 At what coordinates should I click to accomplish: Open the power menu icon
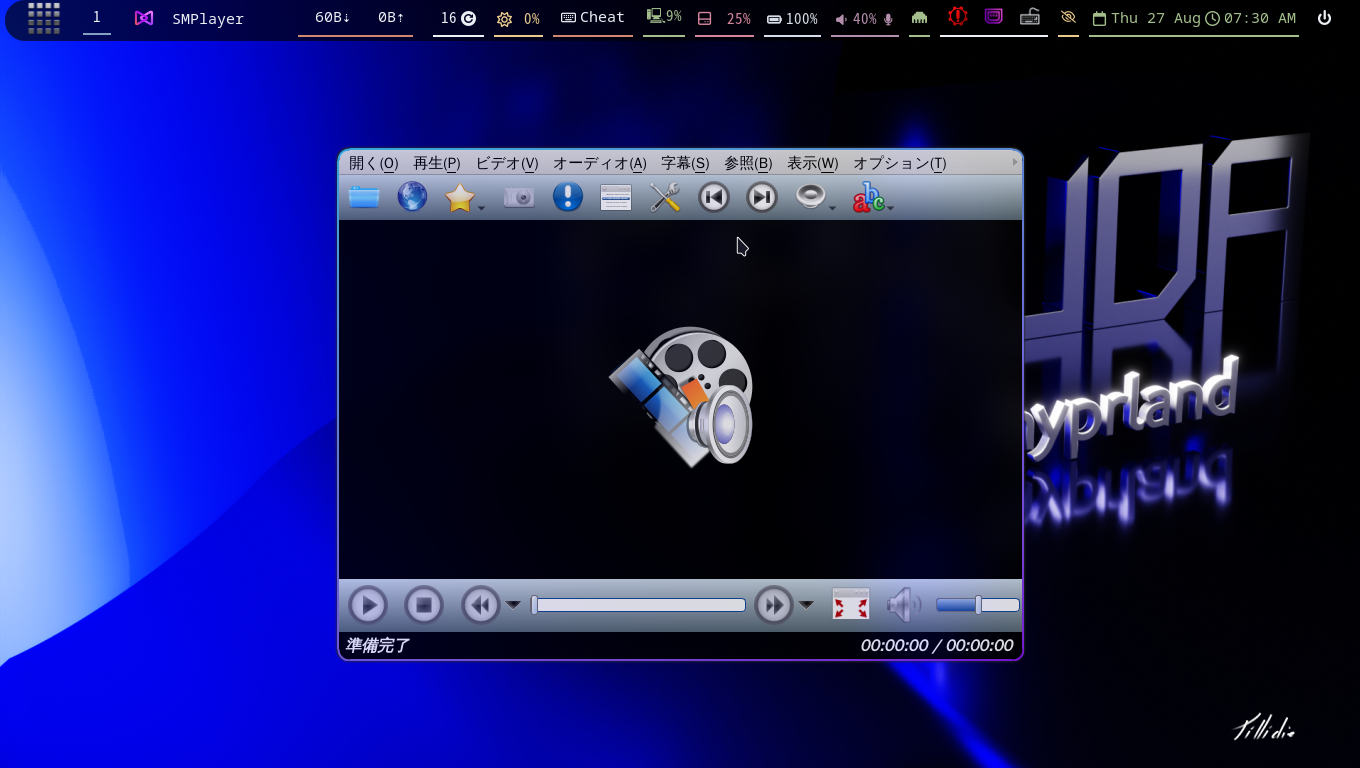[x=1324, y=18]
